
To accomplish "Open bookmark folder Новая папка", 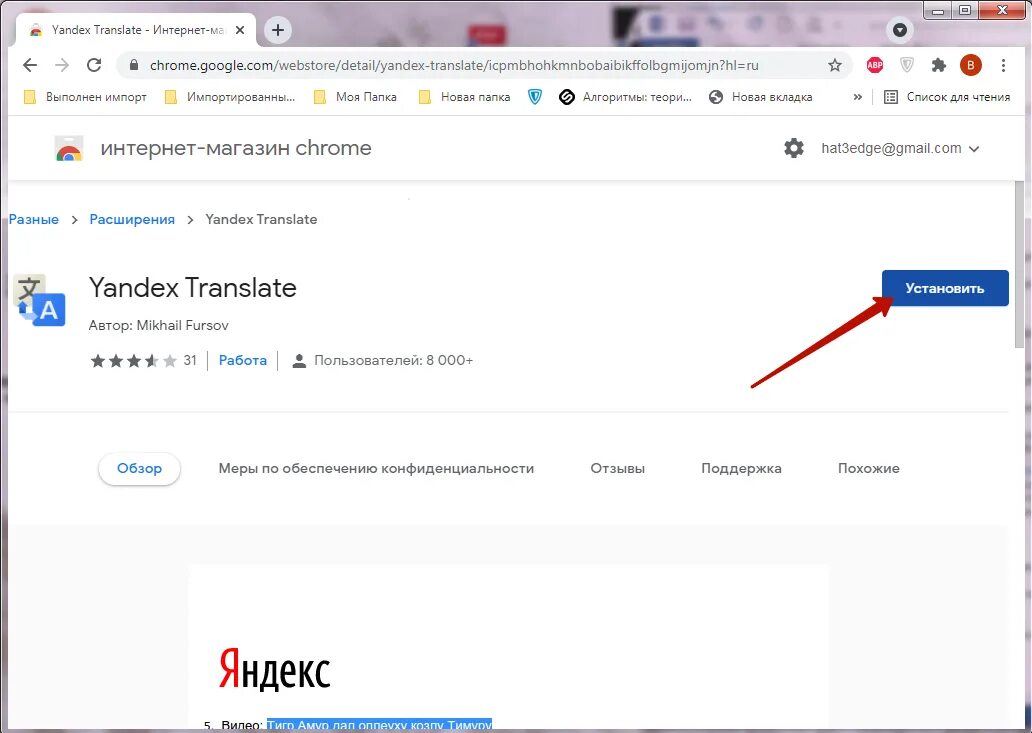I will tap(464, 97).
